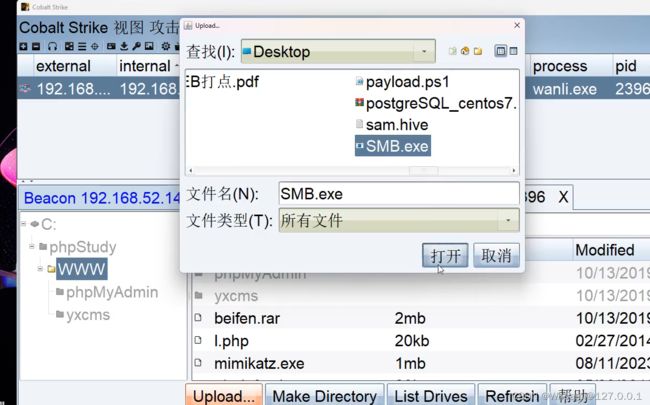This screenshot has width=650, height=405.
Task: Click the dialog horizontal scrollbar thumb
Action: pos(423,170)
